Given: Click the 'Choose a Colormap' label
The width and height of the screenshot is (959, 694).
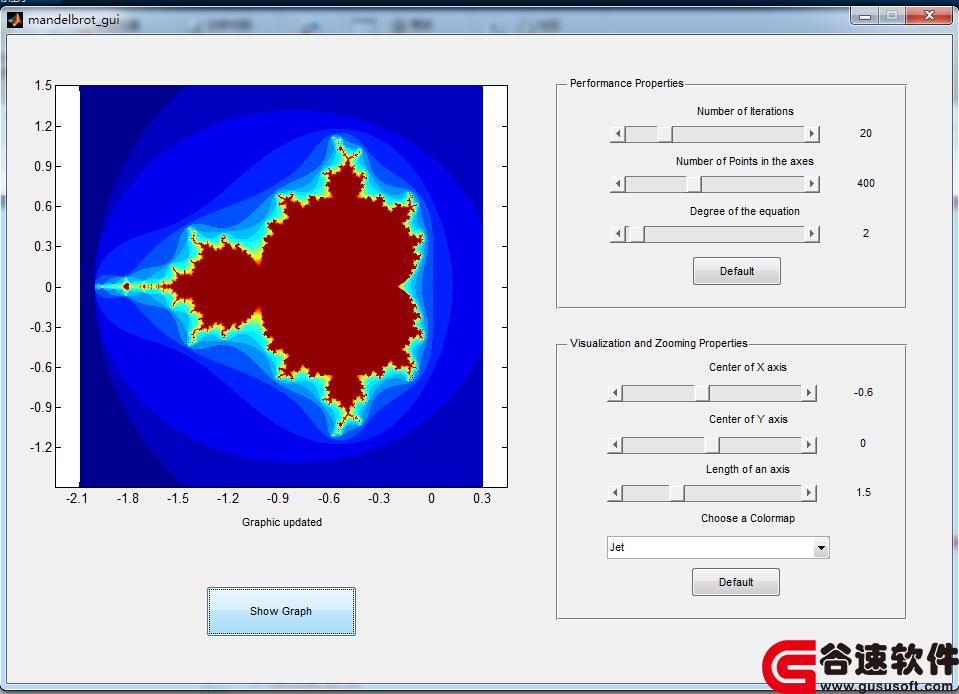Looking at the screenshot, I should (747, 519).
